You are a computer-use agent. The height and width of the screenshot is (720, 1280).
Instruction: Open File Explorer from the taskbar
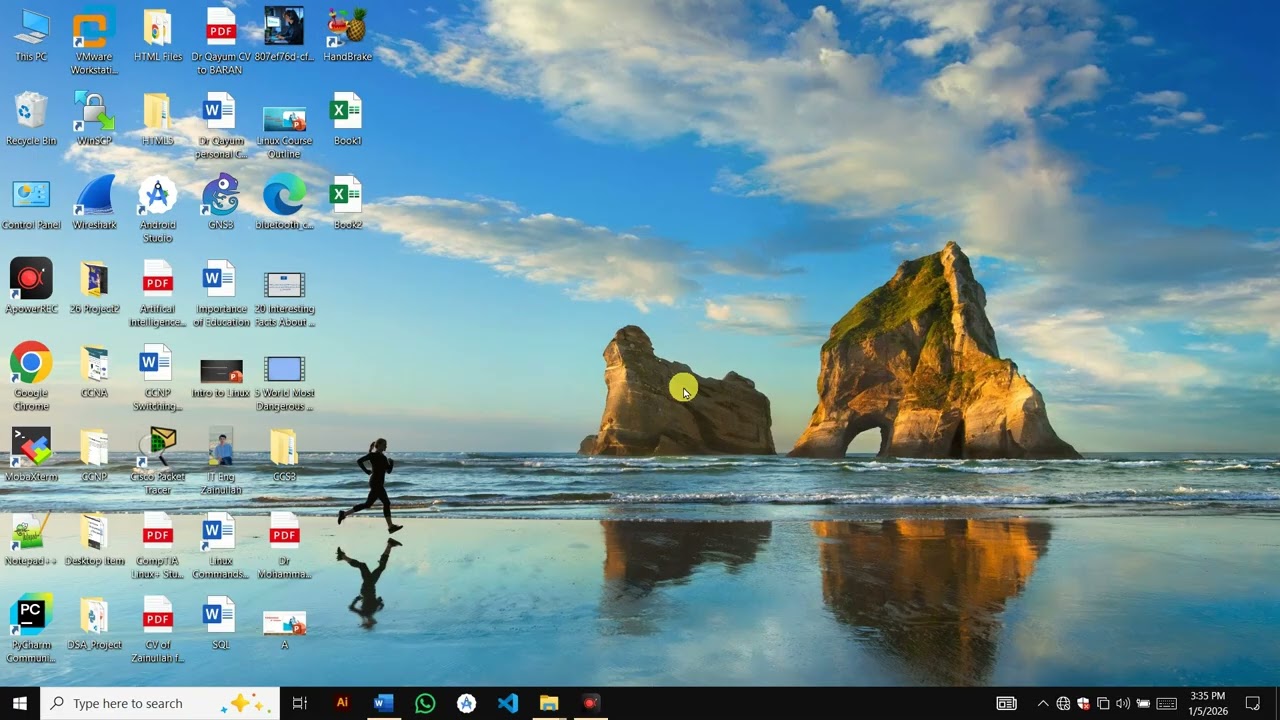click(x=549, y=703)
